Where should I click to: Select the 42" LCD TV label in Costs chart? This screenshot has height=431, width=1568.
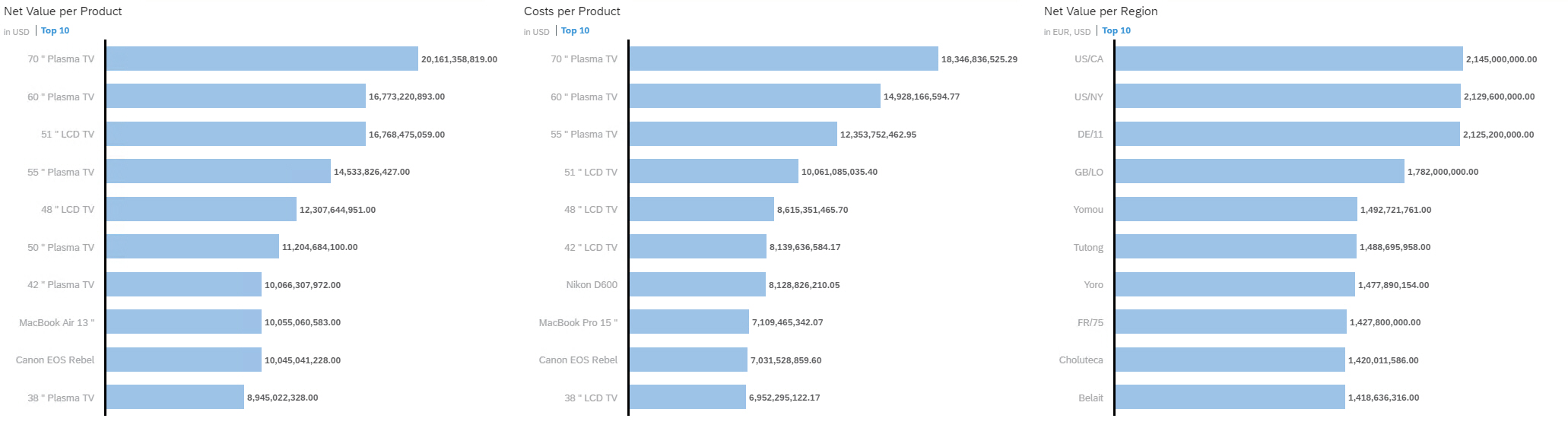(x=590, y=248)
